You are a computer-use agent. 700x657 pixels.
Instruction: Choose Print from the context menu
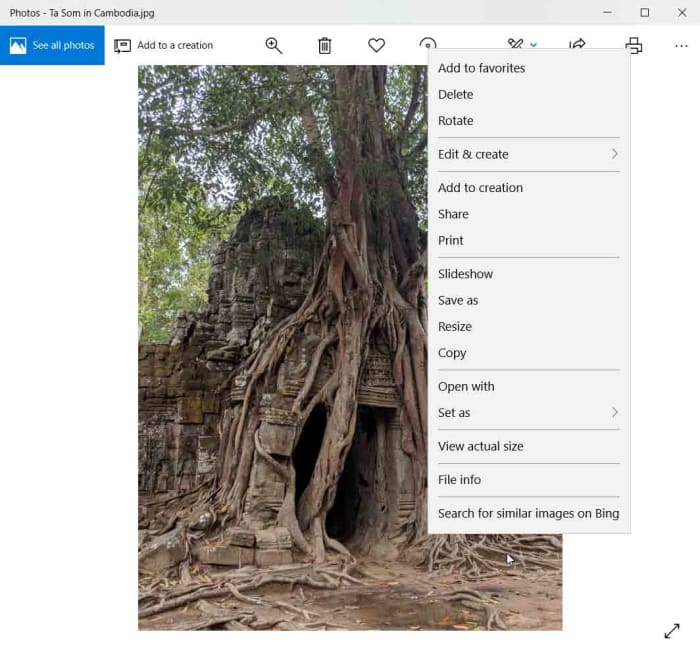pyautogui.click(x=529, y=241)
